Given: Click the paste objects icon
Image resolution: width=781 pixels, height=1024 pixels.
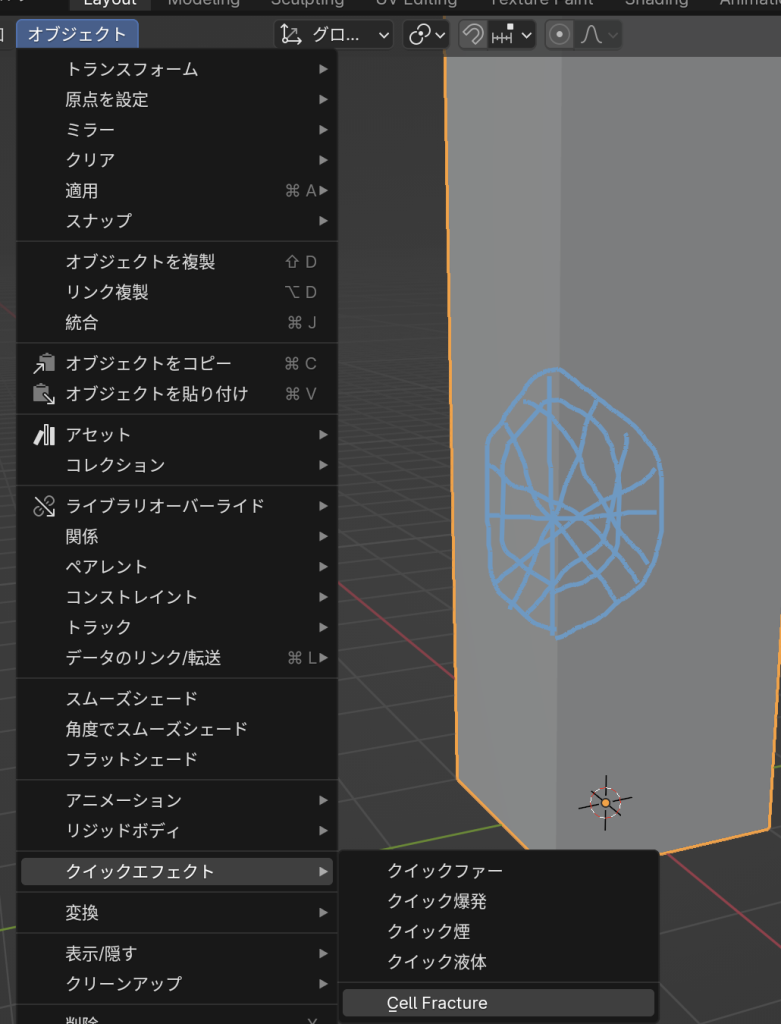Looking at the screenshot, I should coord(44,394).
